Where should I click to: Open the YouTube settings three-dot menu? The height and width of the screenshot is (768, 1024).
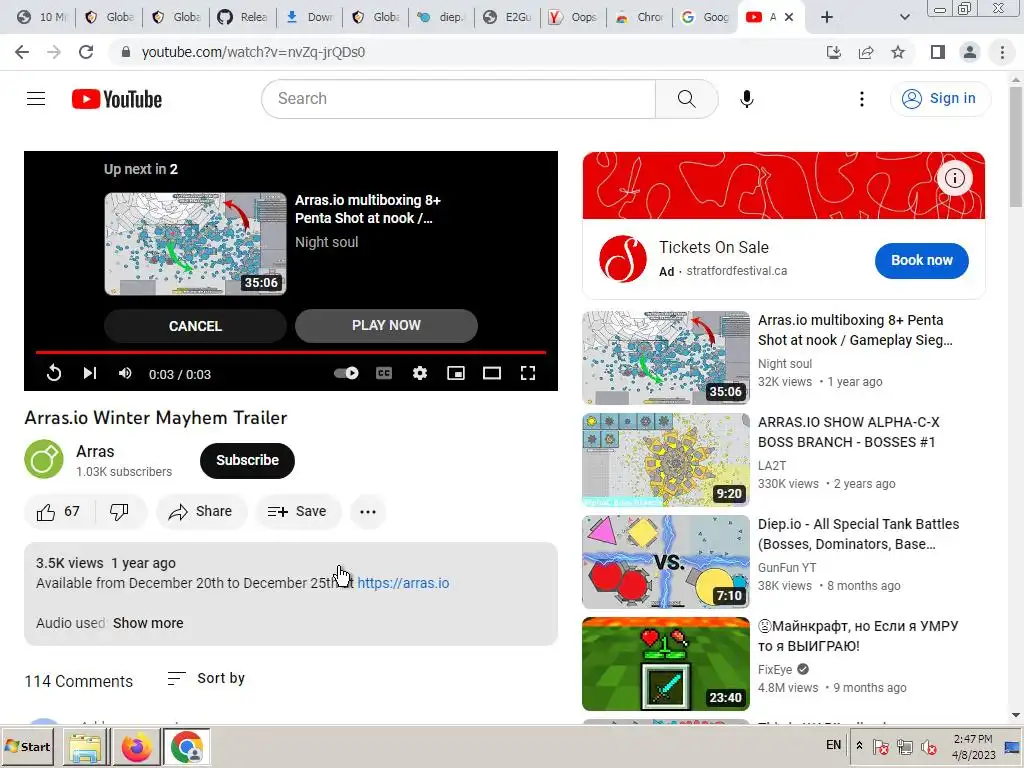[x=861, y=99]
